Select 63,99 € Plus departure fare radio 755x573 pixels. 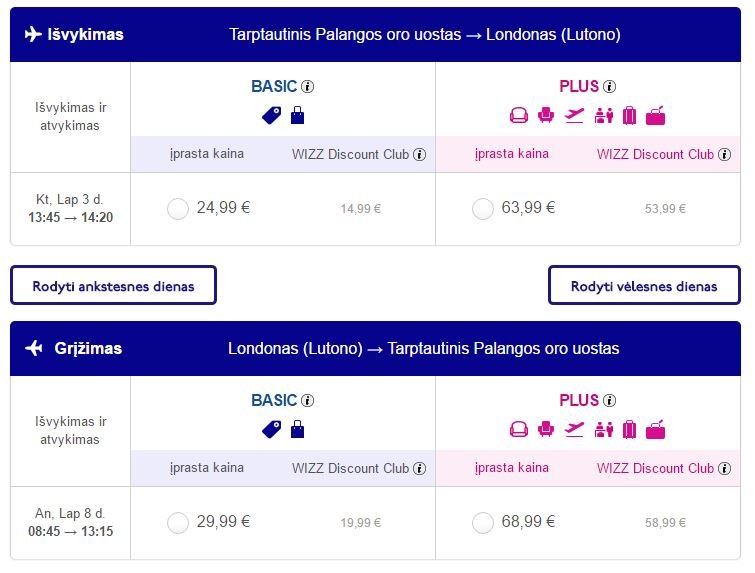pyautogui.click(x=482, y=209)
